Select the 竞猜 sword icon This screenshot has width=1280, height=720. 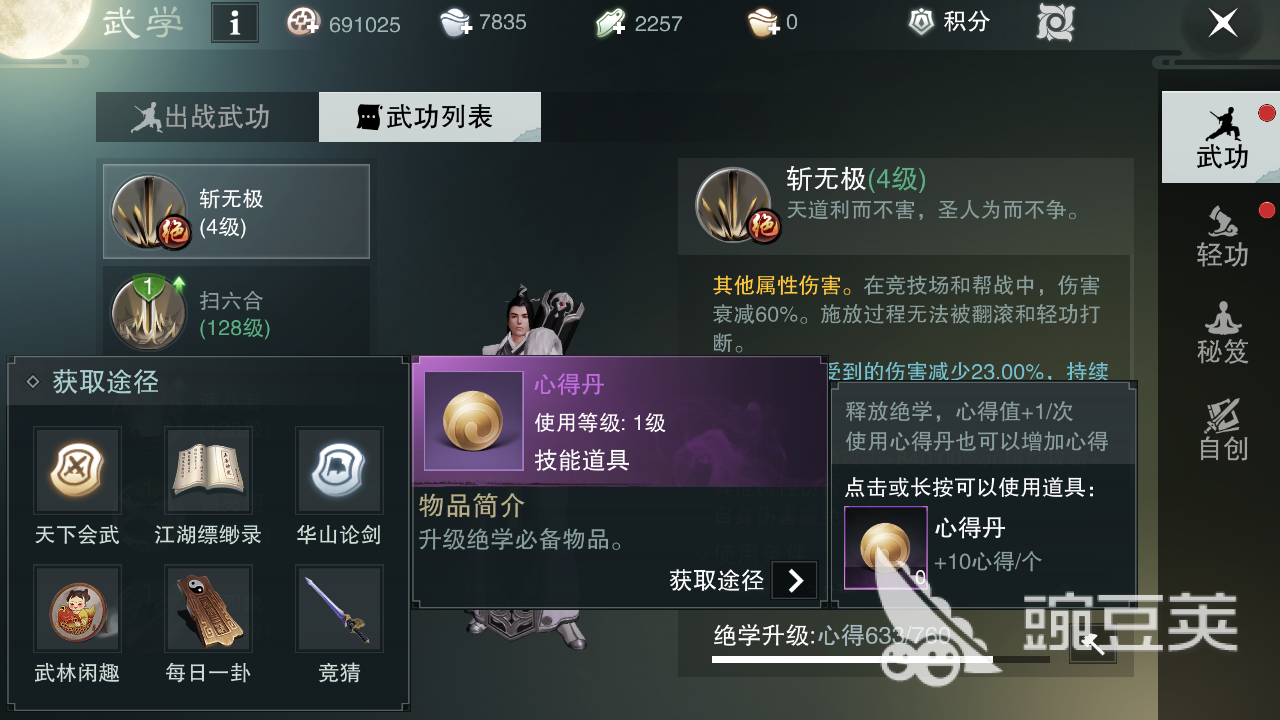click(x=339, y=608)
